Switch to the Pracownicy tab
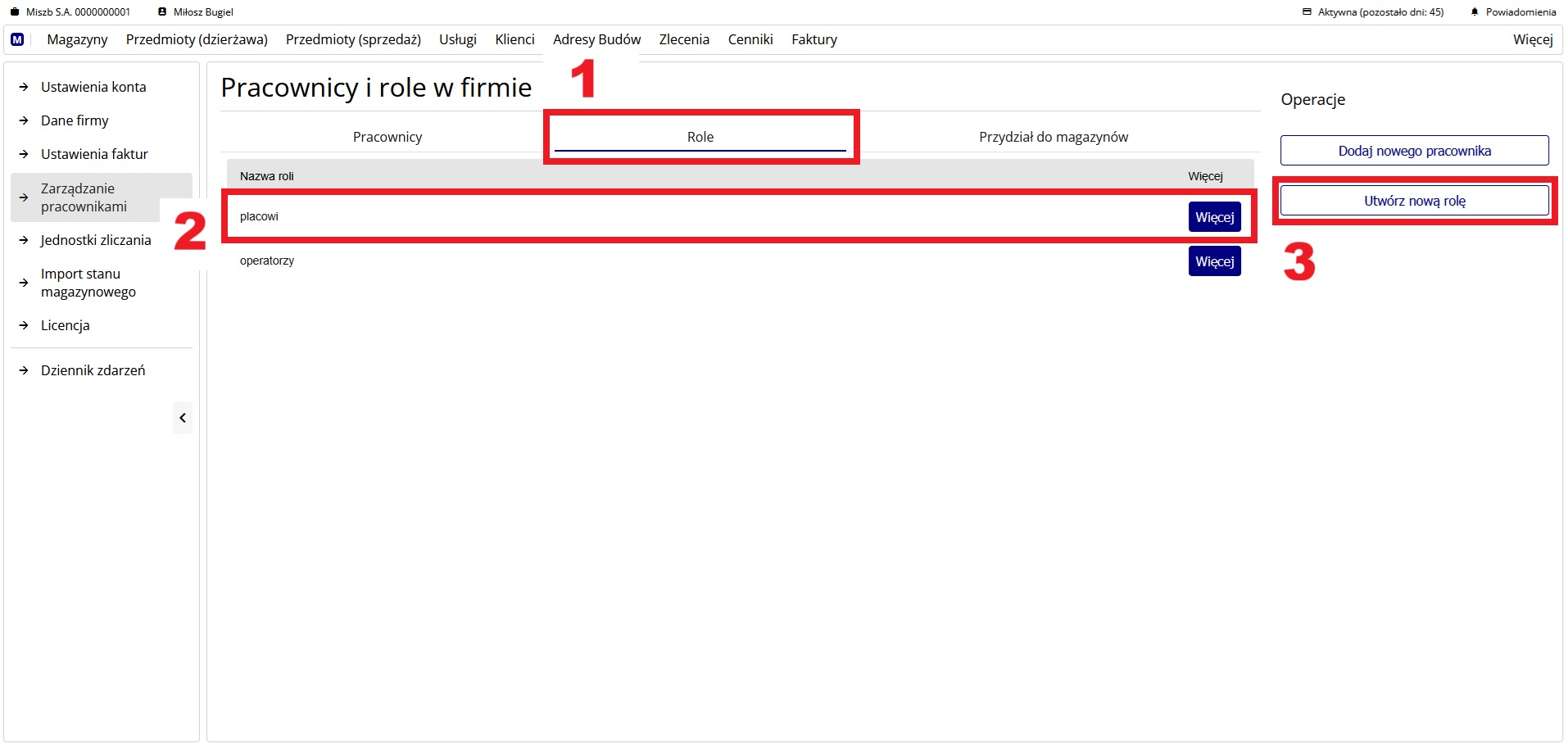The height and width of the screenshot is (748, 1568). [387, 137]
